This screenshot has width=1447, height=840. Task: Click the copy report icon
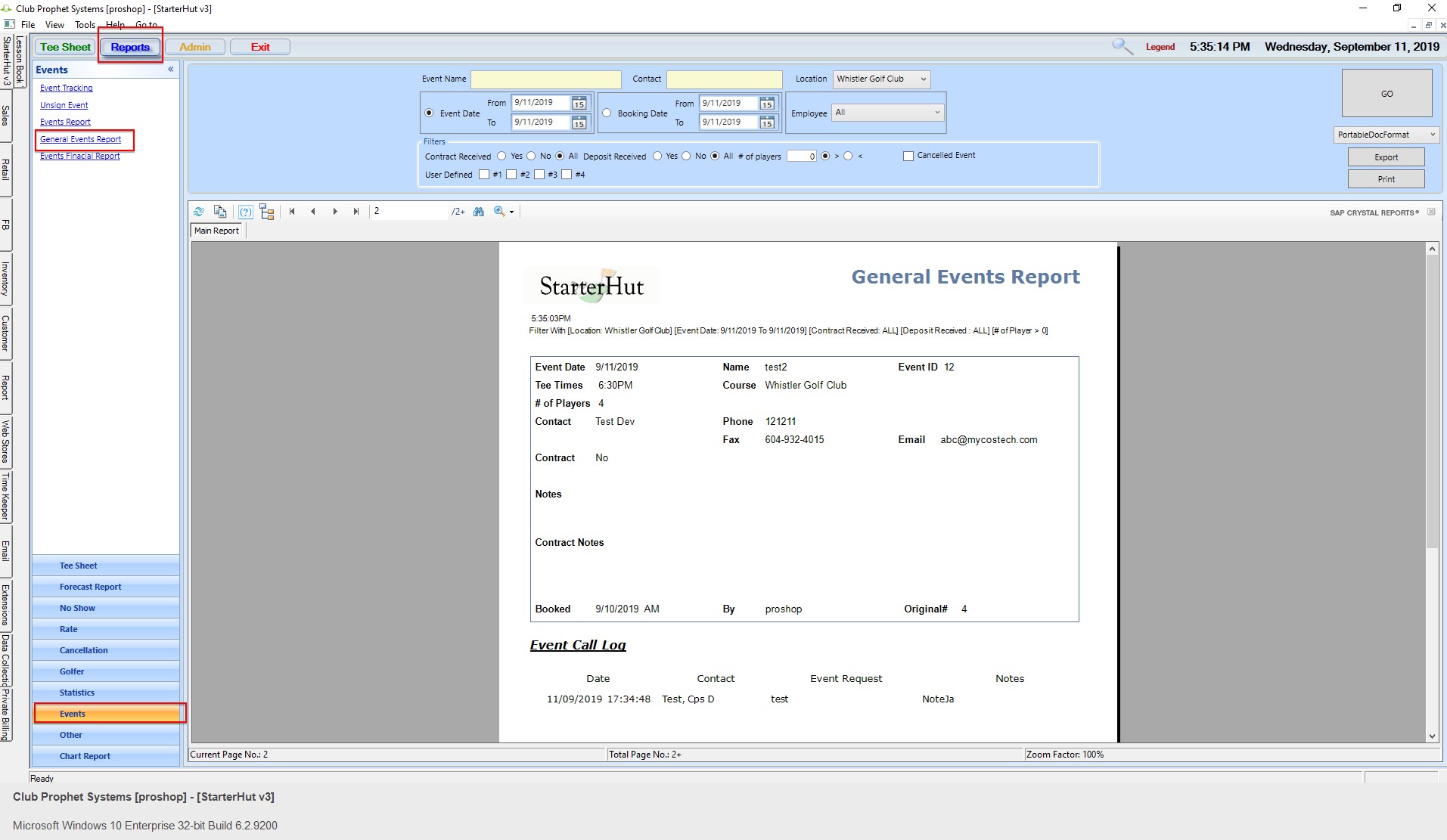220,212
